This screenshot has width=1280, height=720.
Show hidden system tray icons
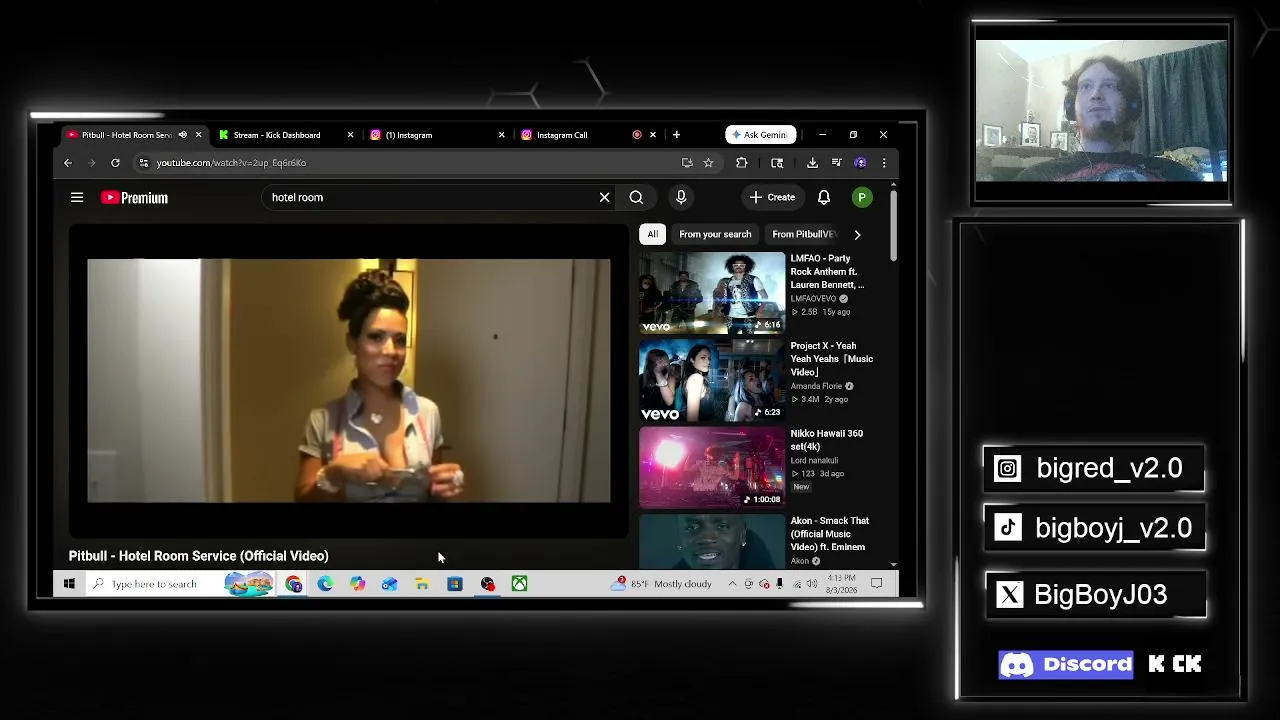point(732,584)
